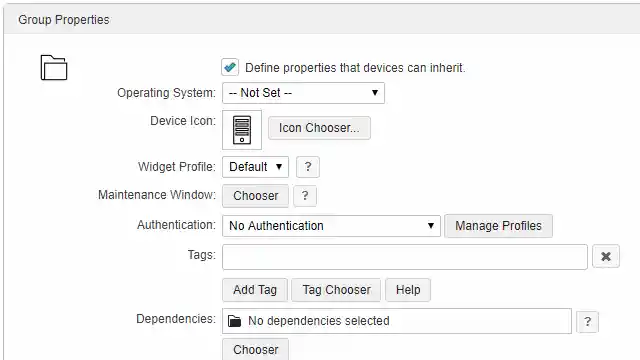The image size is (640, 360).
Task: Toggle Define properties devices can inherit checkbox
Action: [x=230, y=67]
